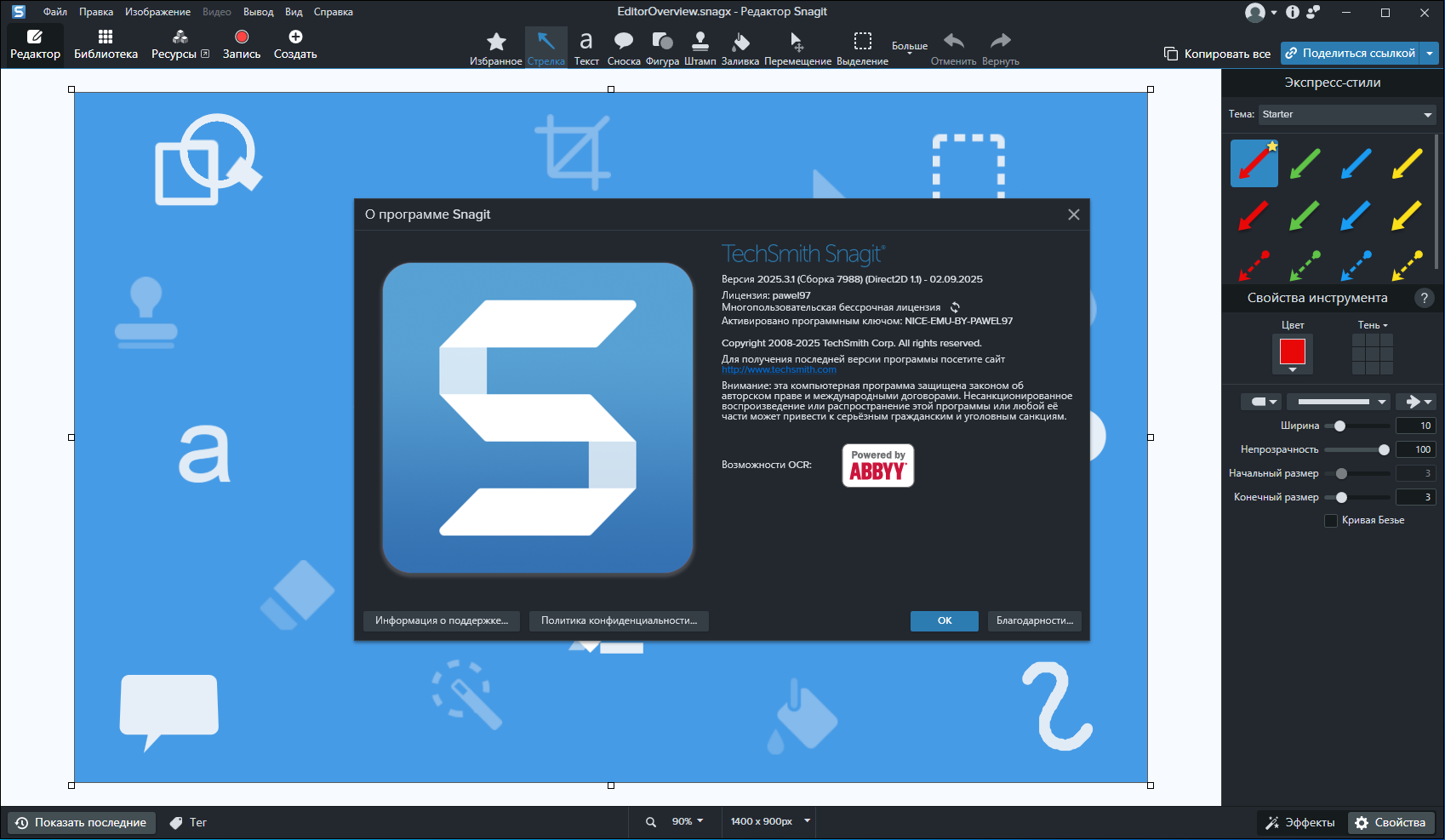This screenshot has height=840, width=1445.
Task: Toggle Показать последние recent tray
Action: click(x=82, y=822)
